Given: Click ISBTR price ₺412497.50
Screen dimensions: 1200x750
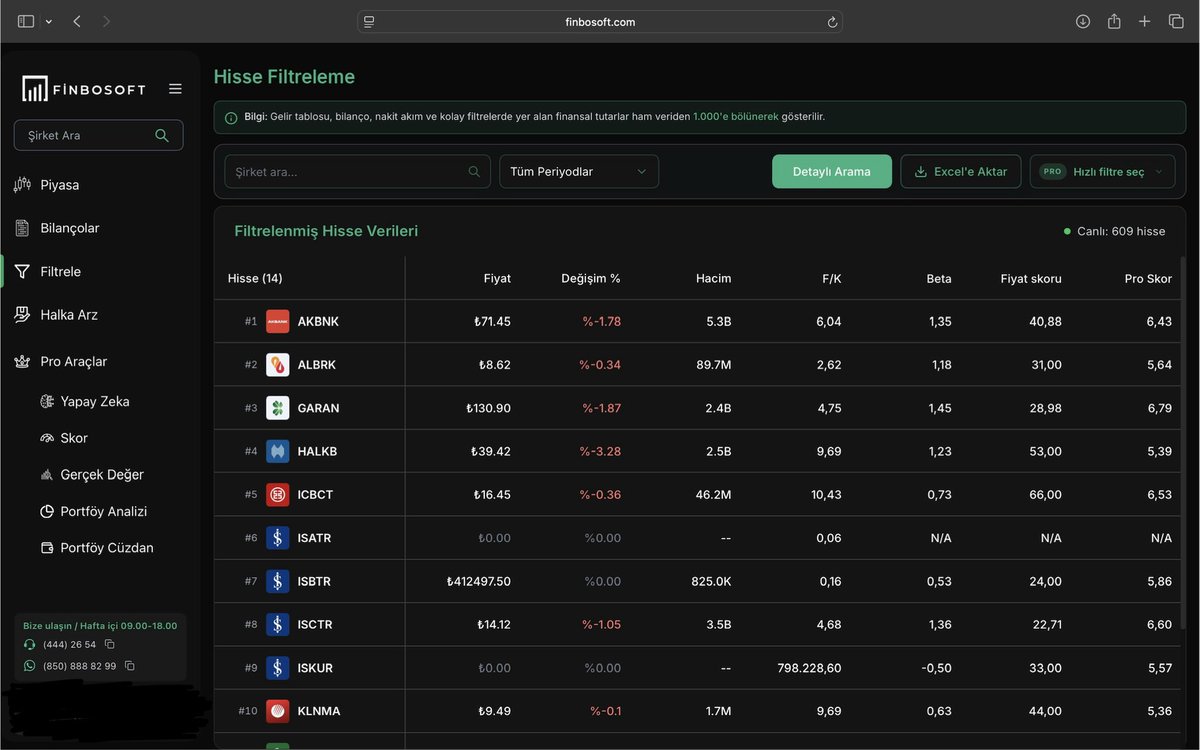Looking at the screenshot, I should [479, 581].
